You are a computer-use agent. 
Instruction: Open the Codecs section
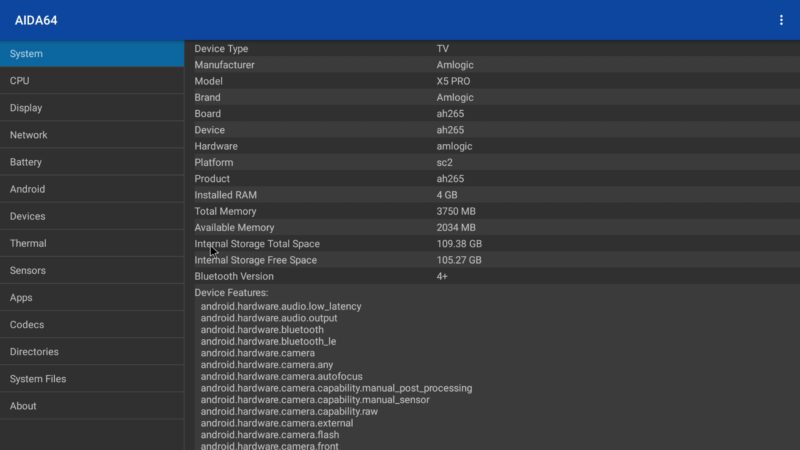pyautogui.click(x=92, y=324)
